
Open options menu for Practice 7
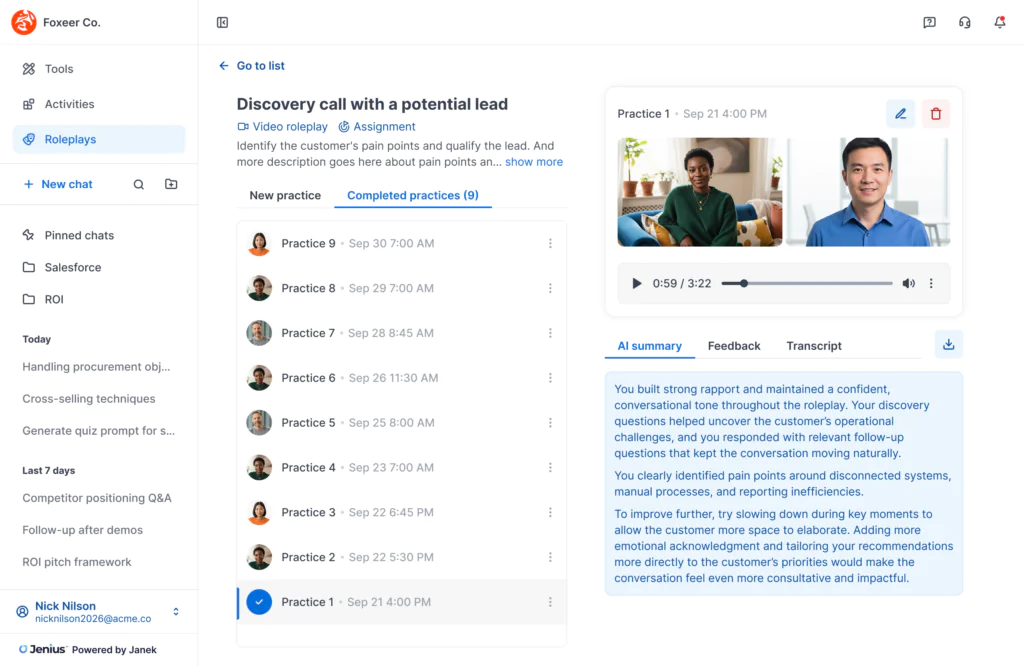click(550, 333)
